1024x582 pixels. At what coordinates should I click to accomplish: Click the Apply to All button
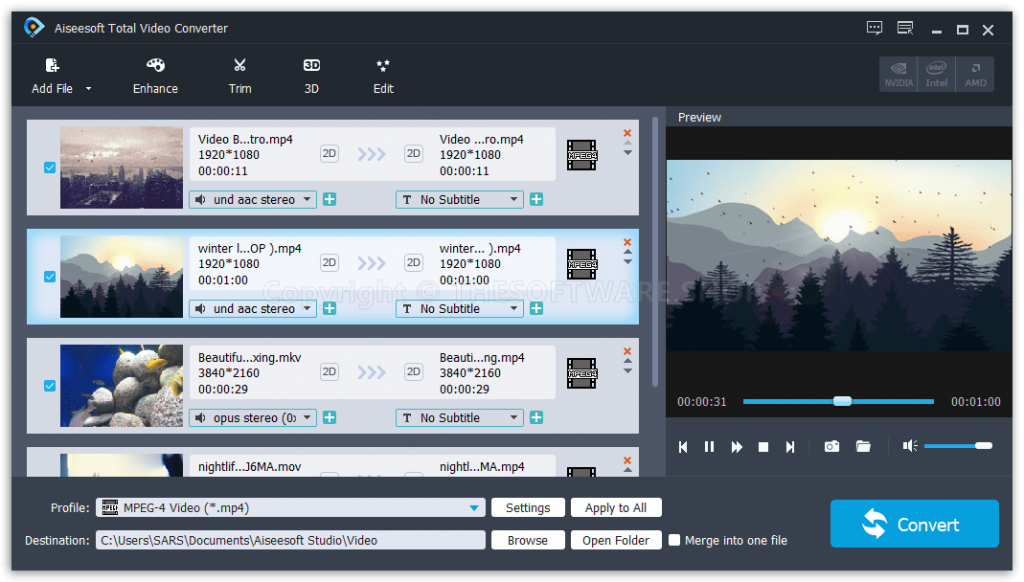(x=615, y=508)
